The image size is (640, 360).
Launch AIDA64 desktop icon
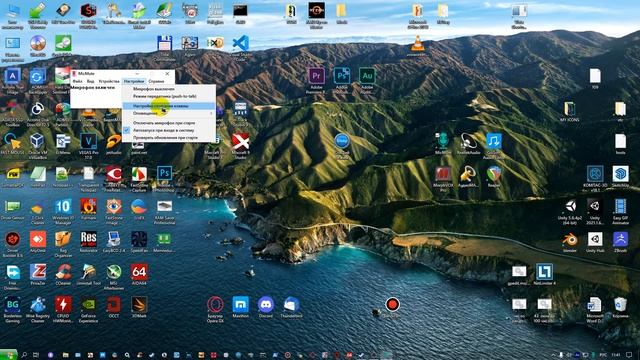click(139, 272)
